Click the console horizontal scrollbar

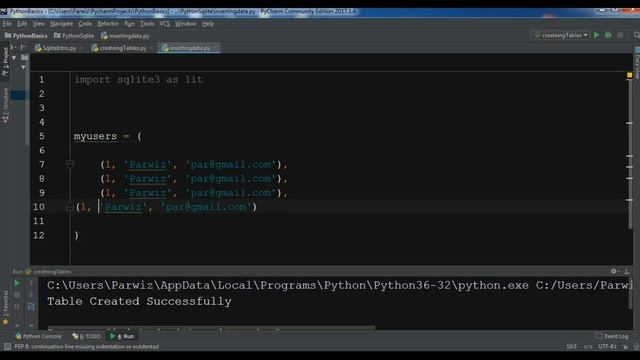(211, 327)
